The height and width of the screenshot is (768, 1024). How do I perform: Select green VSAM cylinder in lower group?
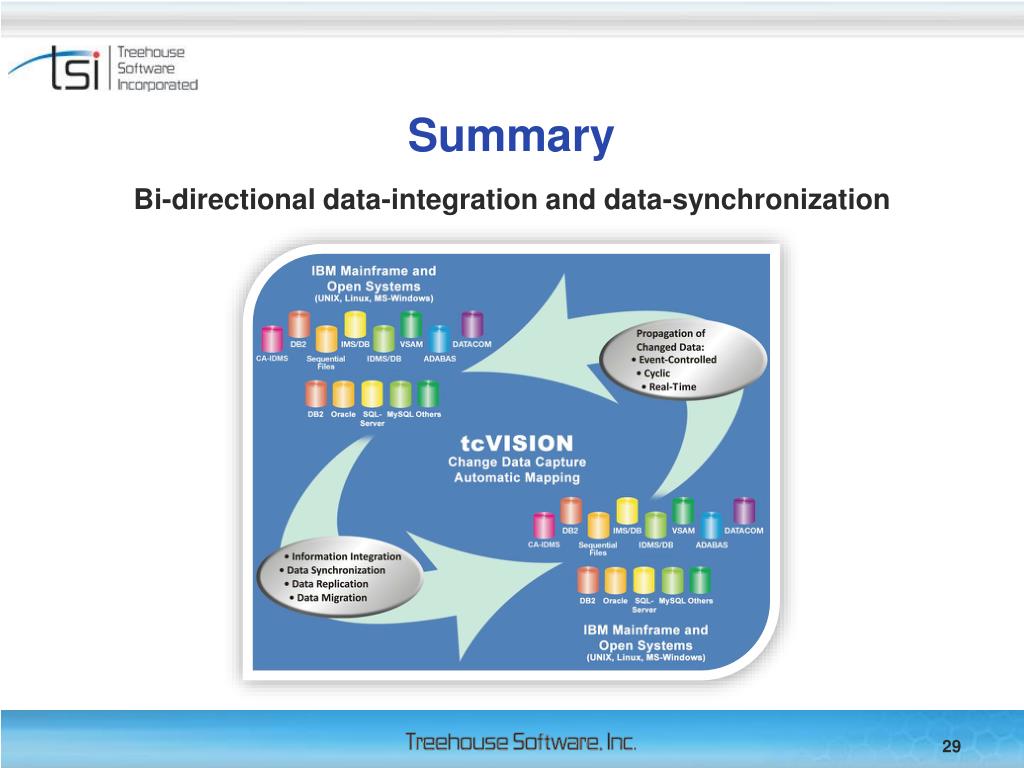(683, 511)
